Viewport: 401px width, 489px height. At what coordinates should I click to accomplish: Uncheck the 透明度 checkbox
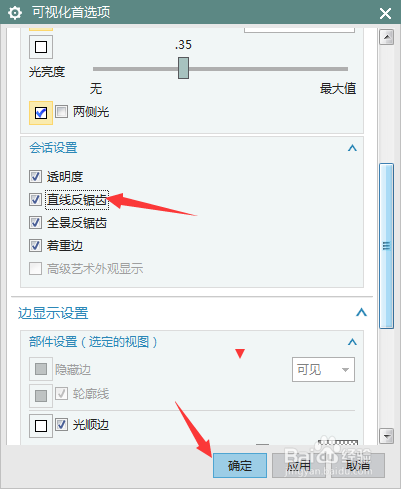[x=35, y=177]
